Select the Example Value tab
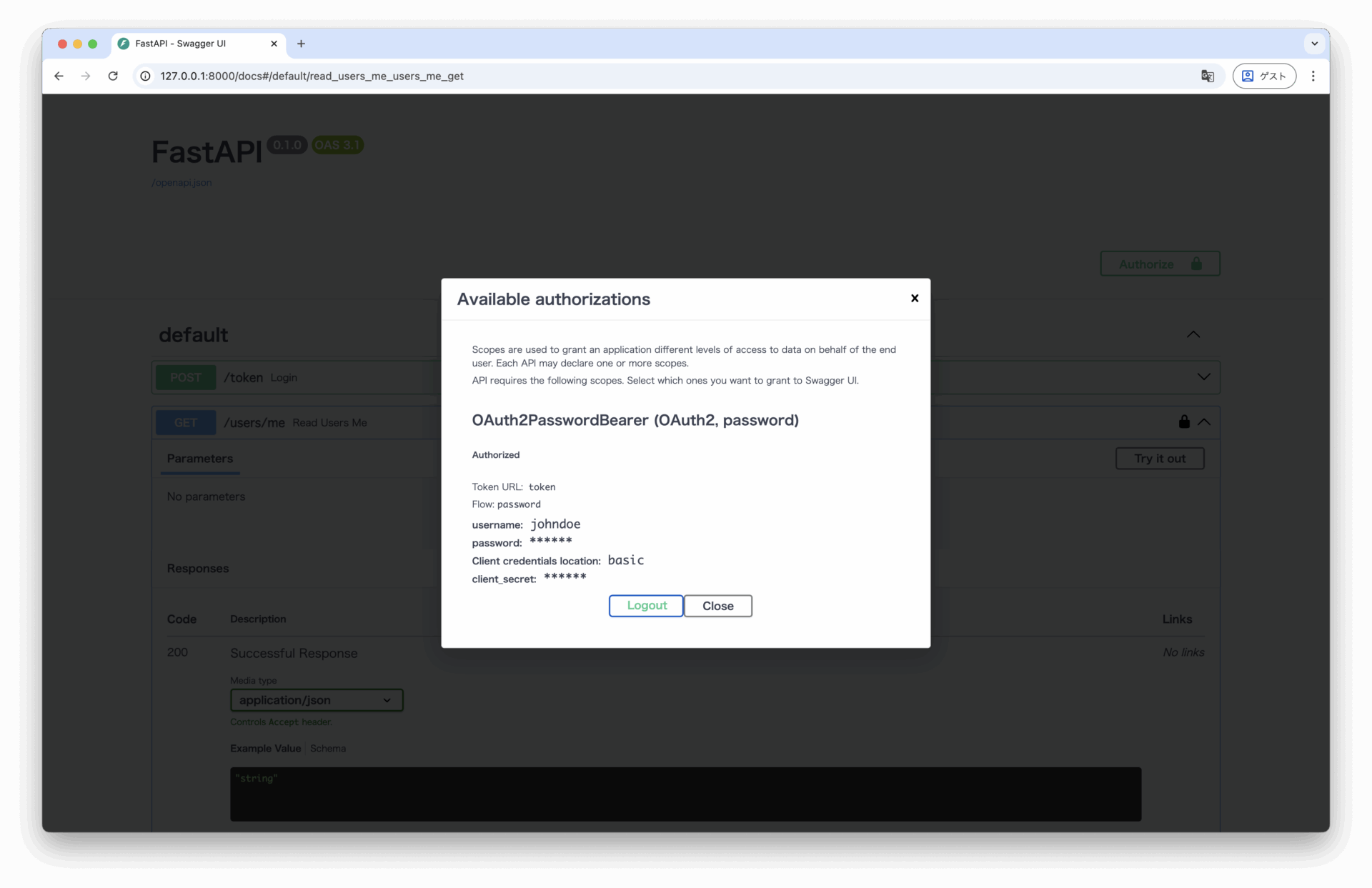Image resolution: width=1372 pixels, height=888 pixels. click(x=265, y=748)
